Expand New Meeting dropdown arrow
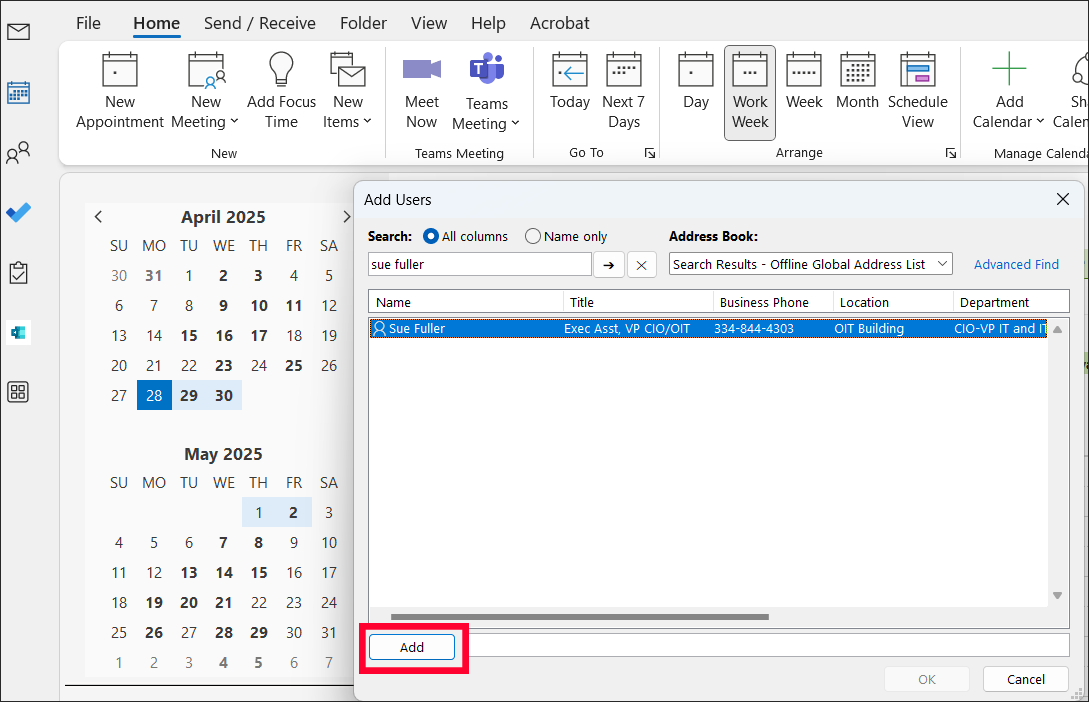The image size is (1089, 702). coord(234,122)
